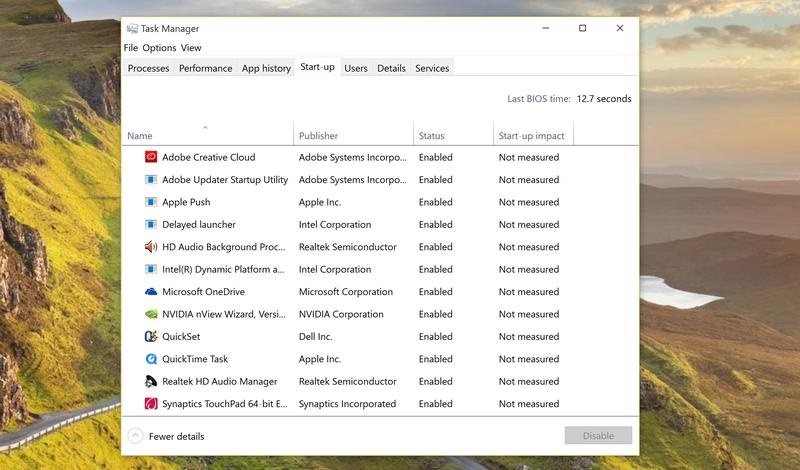The height and width of the screenshot is (470, 800).
Task: Click the Disable button
Action: pyautogui.click(x=598, y=435)
